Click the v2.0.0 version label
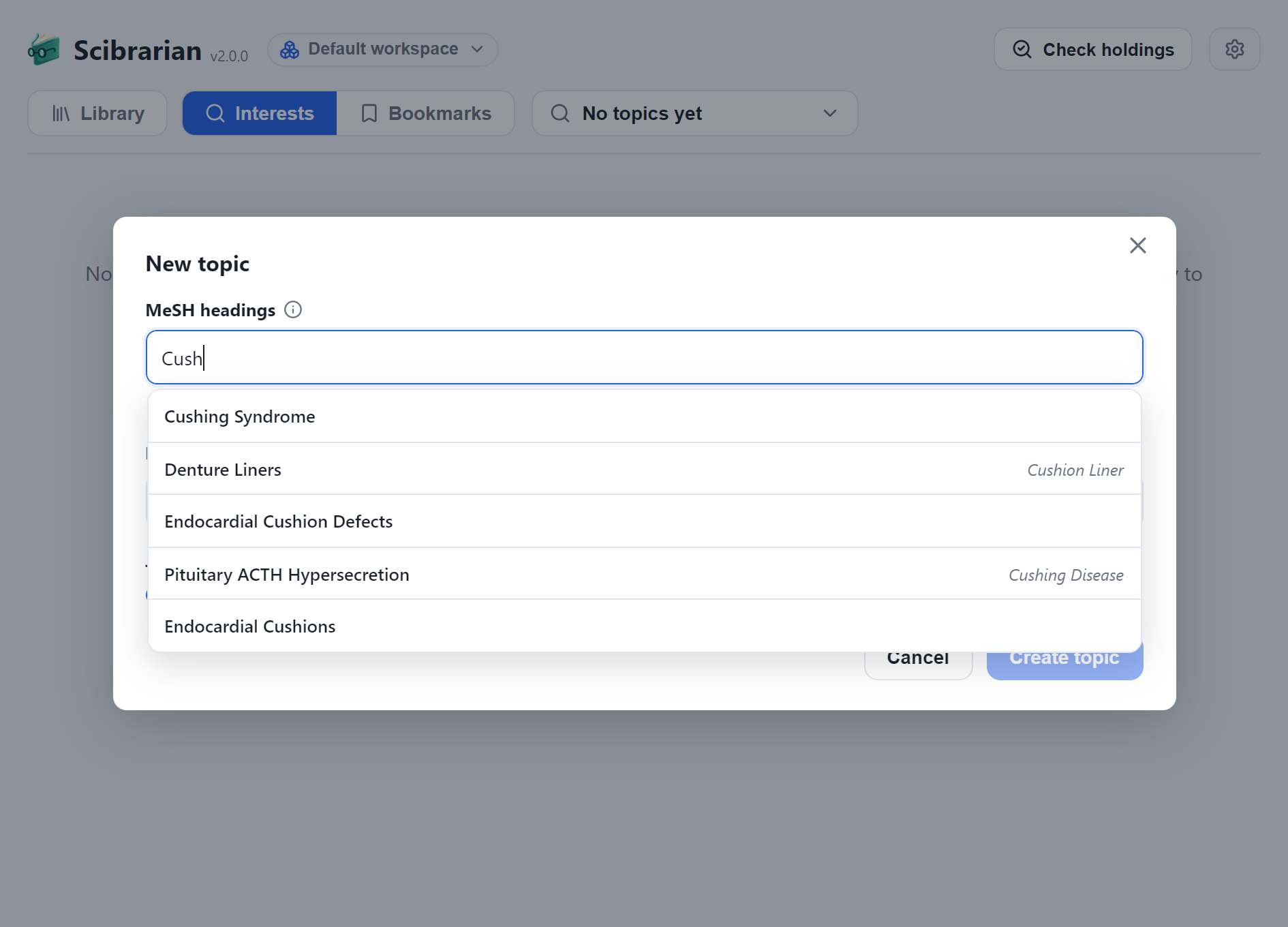The image size is (1288, 927). (x=229, y=56)
